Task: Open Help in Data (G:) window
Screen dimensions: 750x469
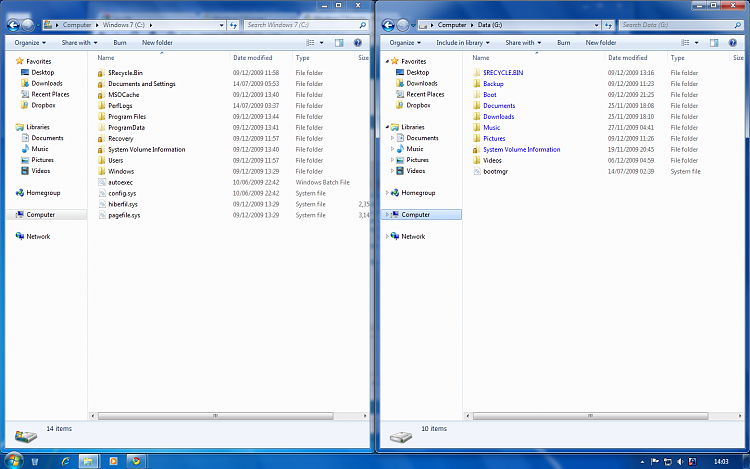Action: coord(732,43)
